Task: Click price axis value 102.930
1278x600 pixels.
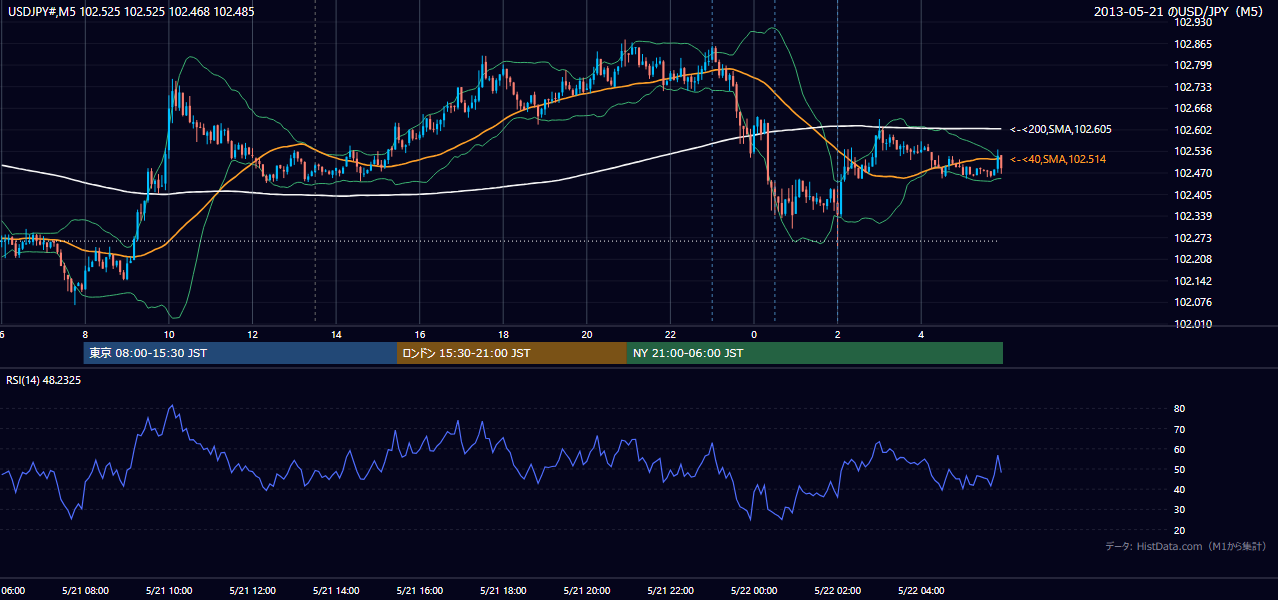Action: coord(1193,23)
